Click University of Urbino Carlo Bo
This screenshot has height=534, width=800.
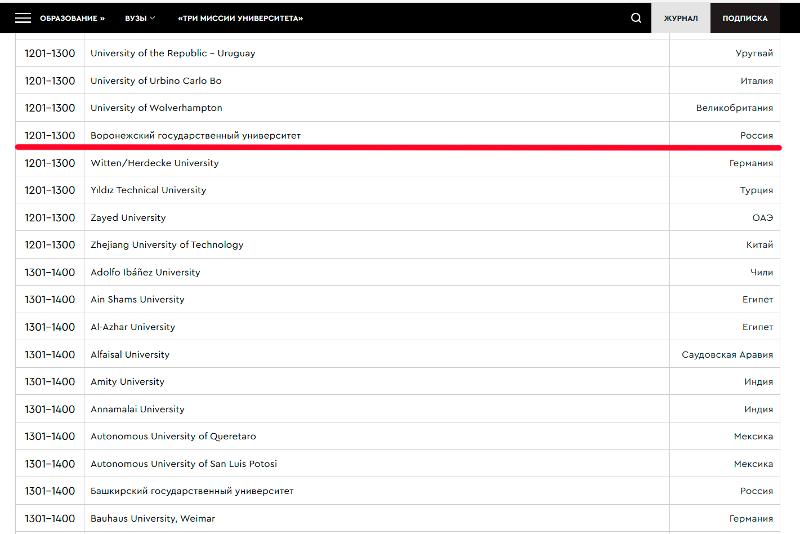(x=156, y=81)
